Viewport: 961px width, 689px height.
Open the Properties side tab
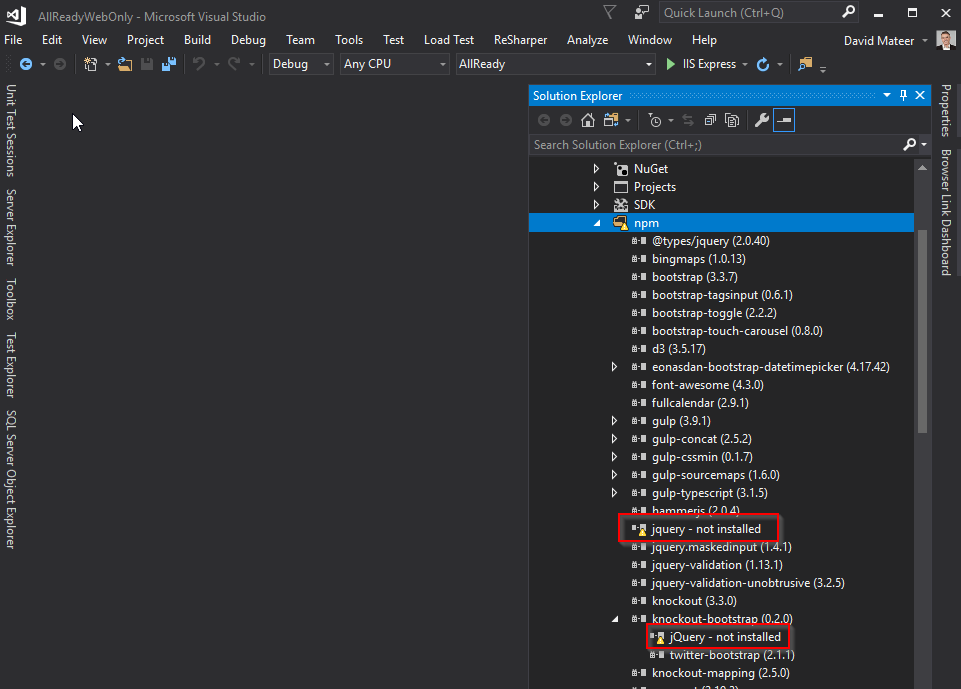coord(946,110)
